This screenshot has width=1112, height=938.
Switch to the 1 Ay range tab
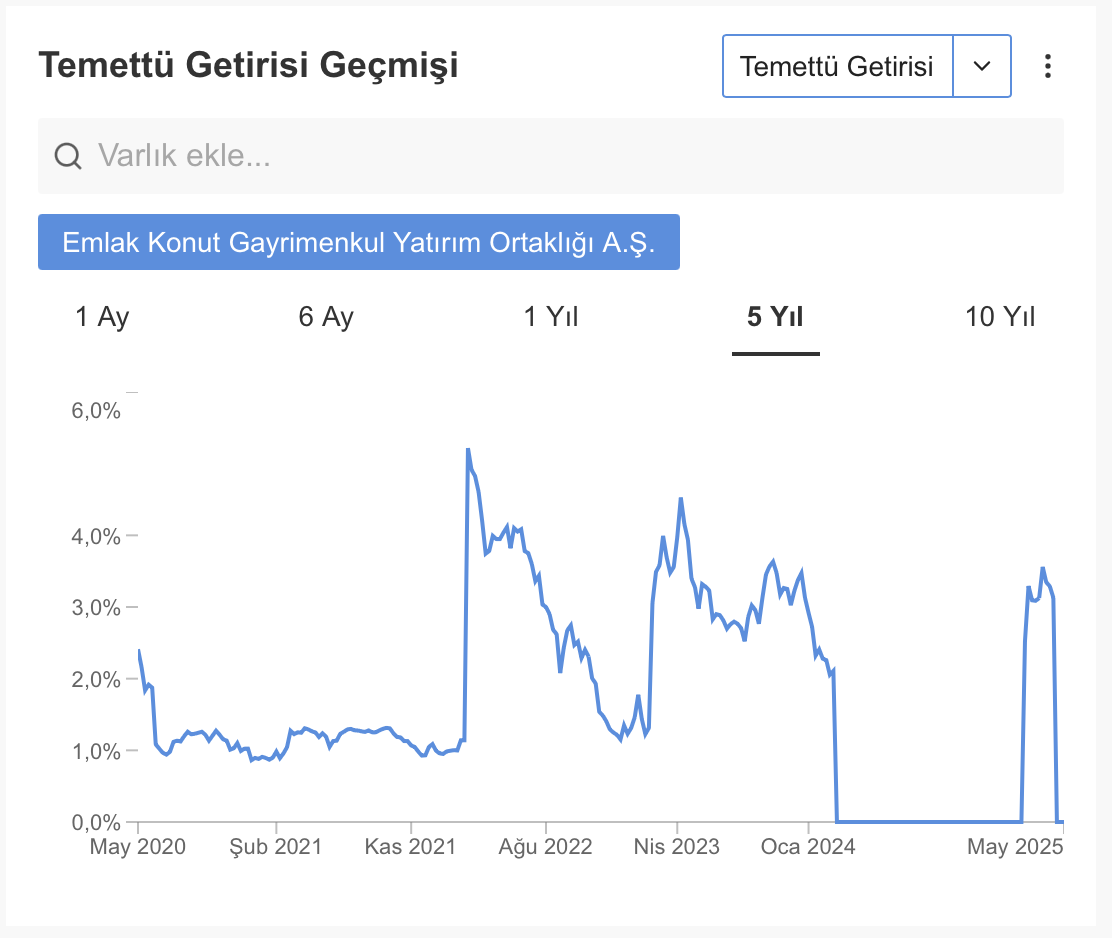tap(102, 317)
